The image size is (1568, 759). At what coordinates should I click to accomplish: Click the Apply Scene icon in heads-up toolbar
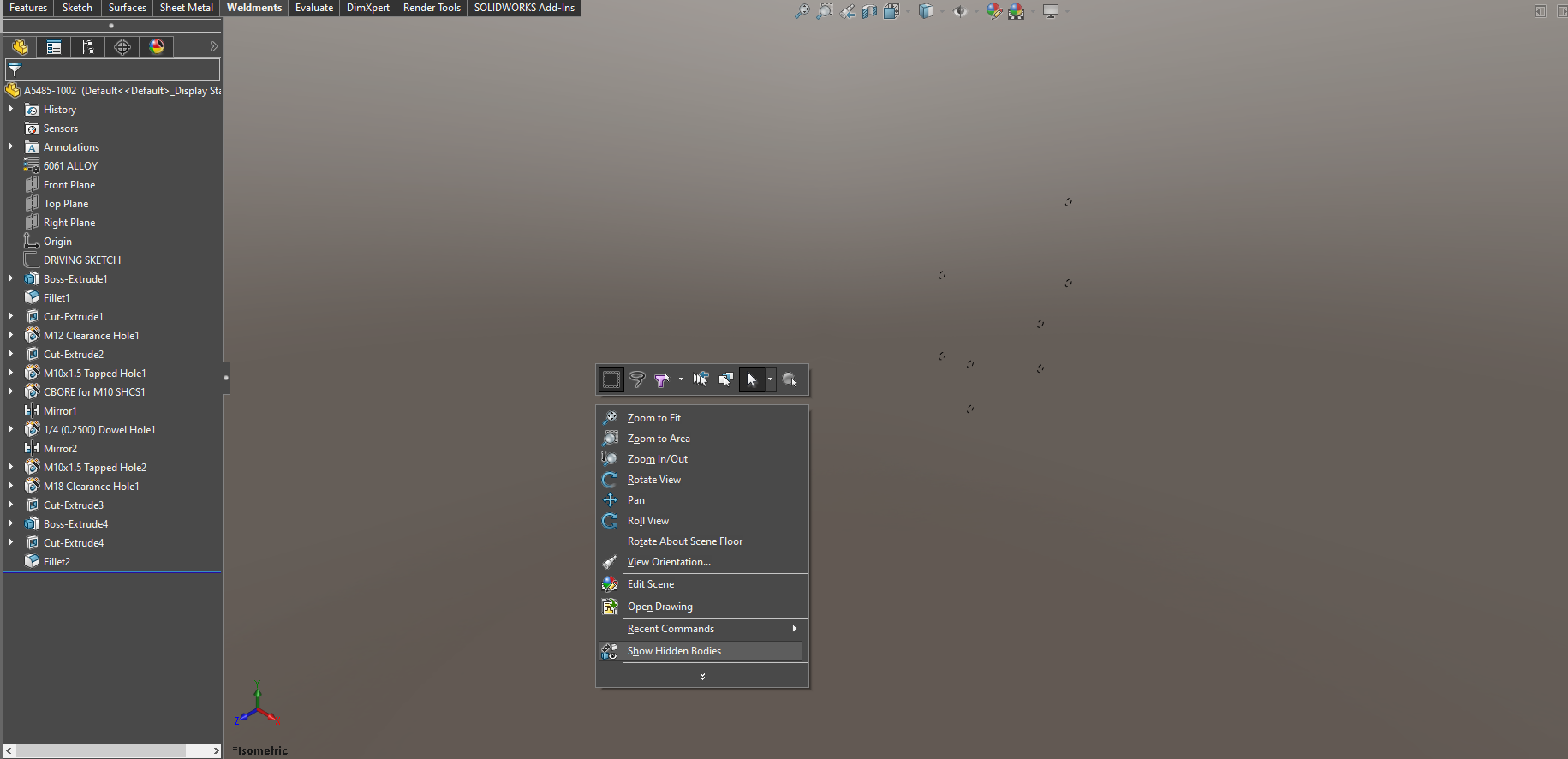click(1017, 11)
